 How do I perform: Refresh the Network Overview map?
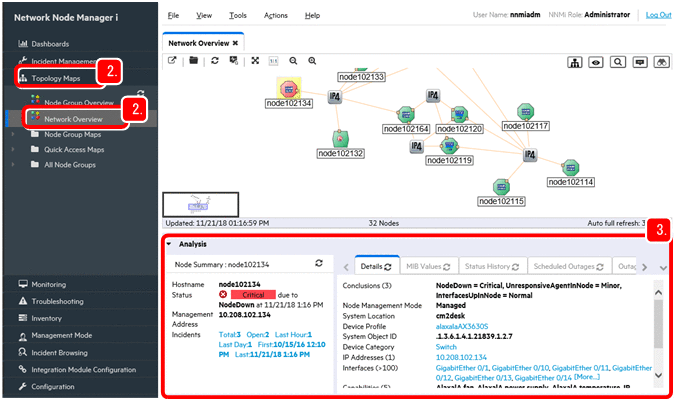click(213, 62)
